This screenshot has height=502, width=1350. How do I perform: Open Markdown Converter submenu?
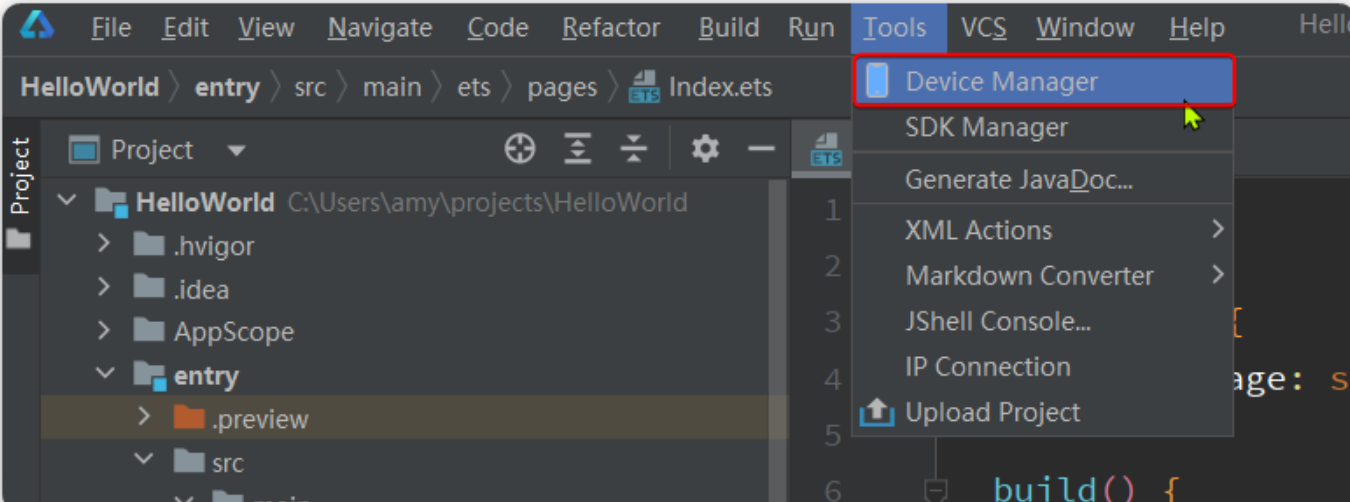point(1043,275)
